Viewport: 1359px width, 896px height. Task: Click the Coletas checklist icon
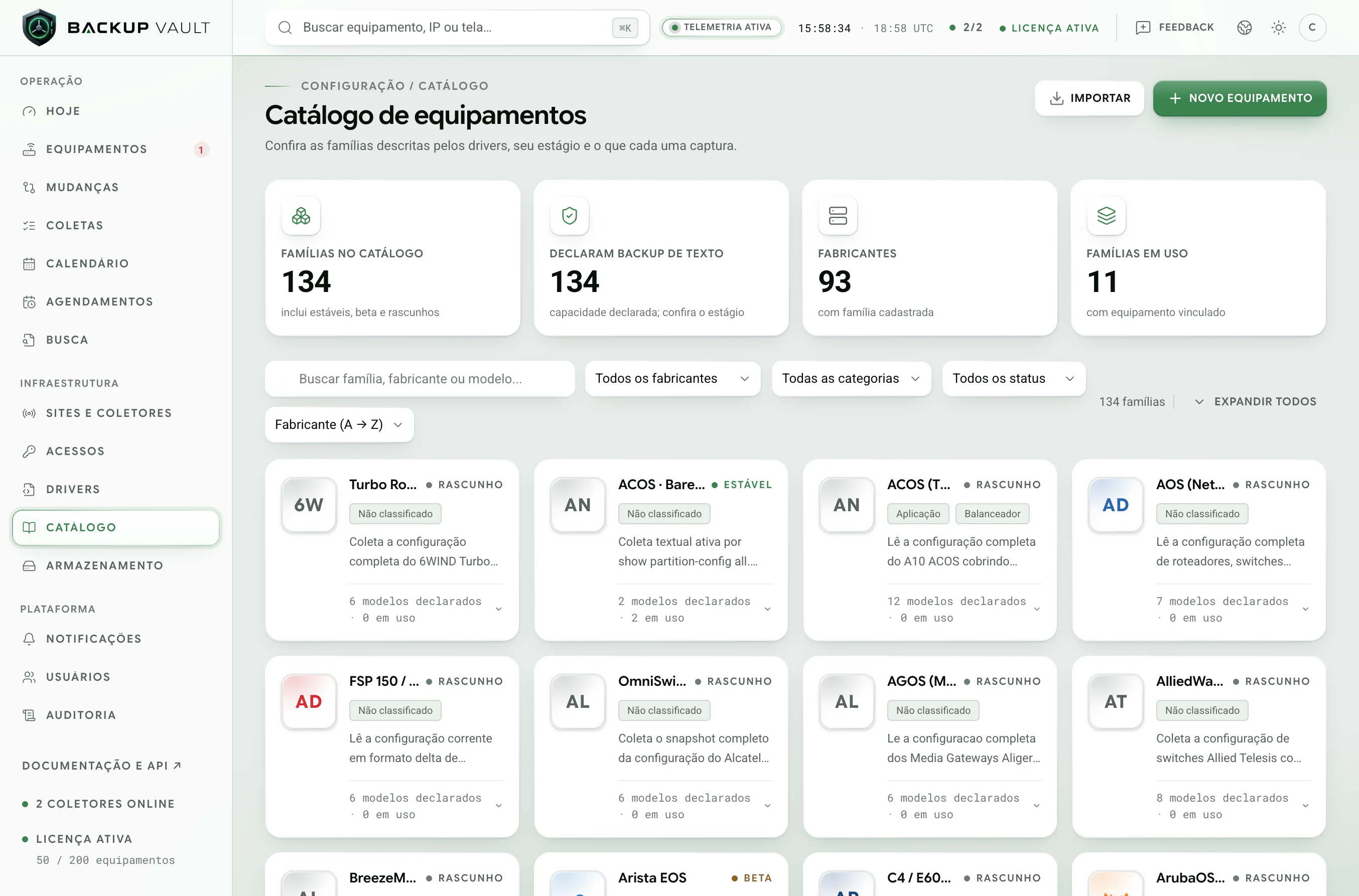pos(29,226)
